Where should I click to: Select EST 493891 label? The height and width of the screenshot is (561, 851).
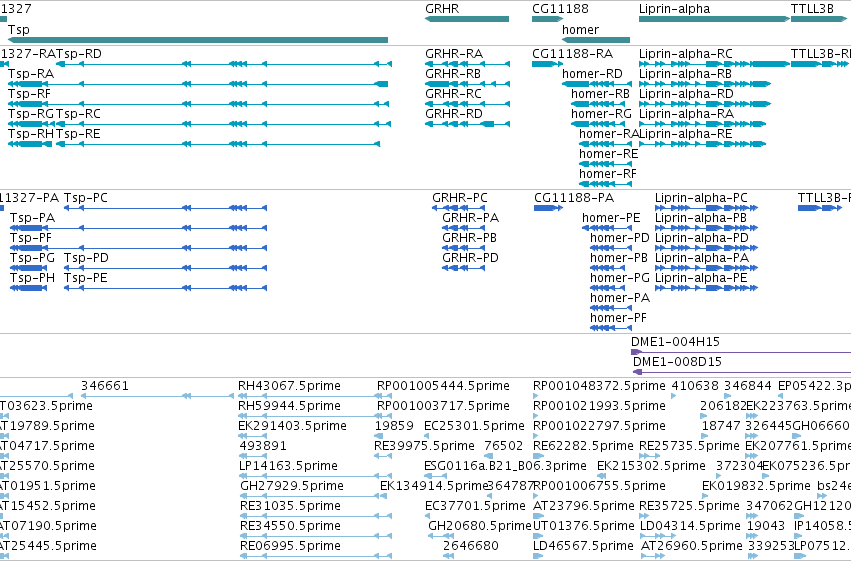tap(263, 447)
